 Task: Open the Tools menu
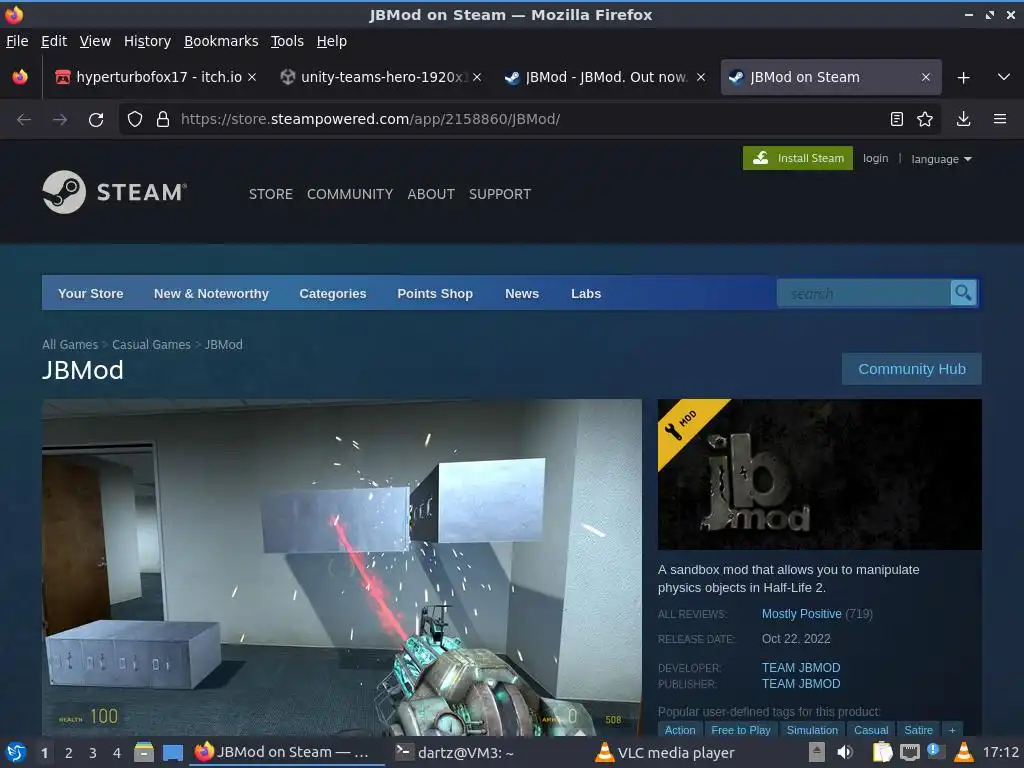287,41
